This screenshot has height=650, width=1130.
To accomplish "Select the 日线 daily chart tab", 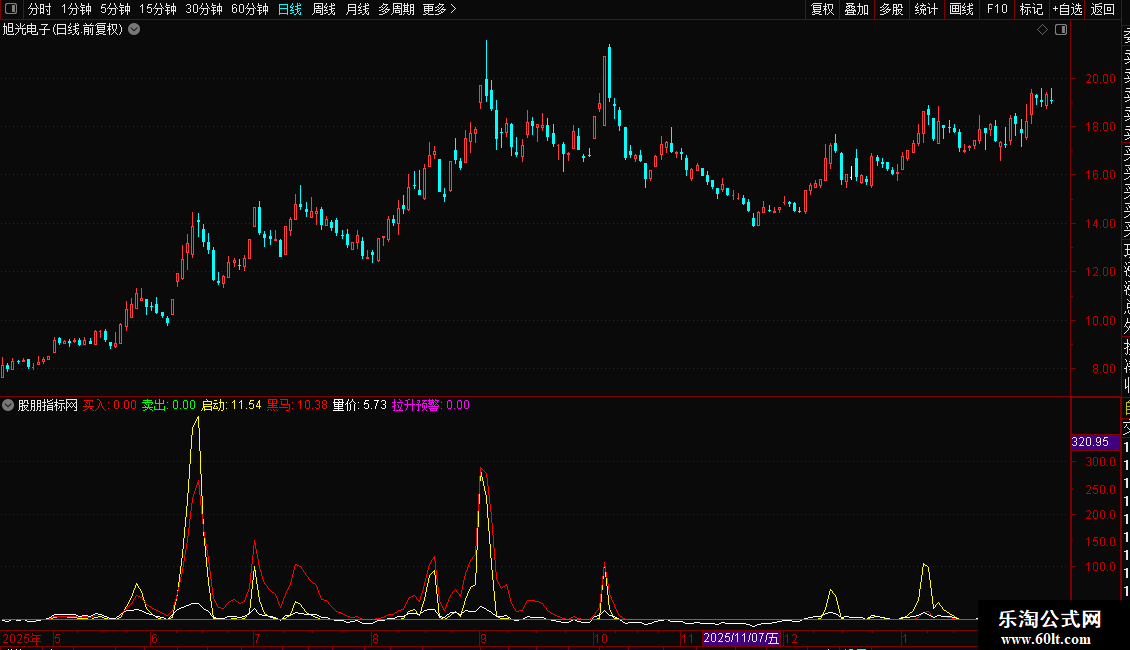I will [290, 9].
